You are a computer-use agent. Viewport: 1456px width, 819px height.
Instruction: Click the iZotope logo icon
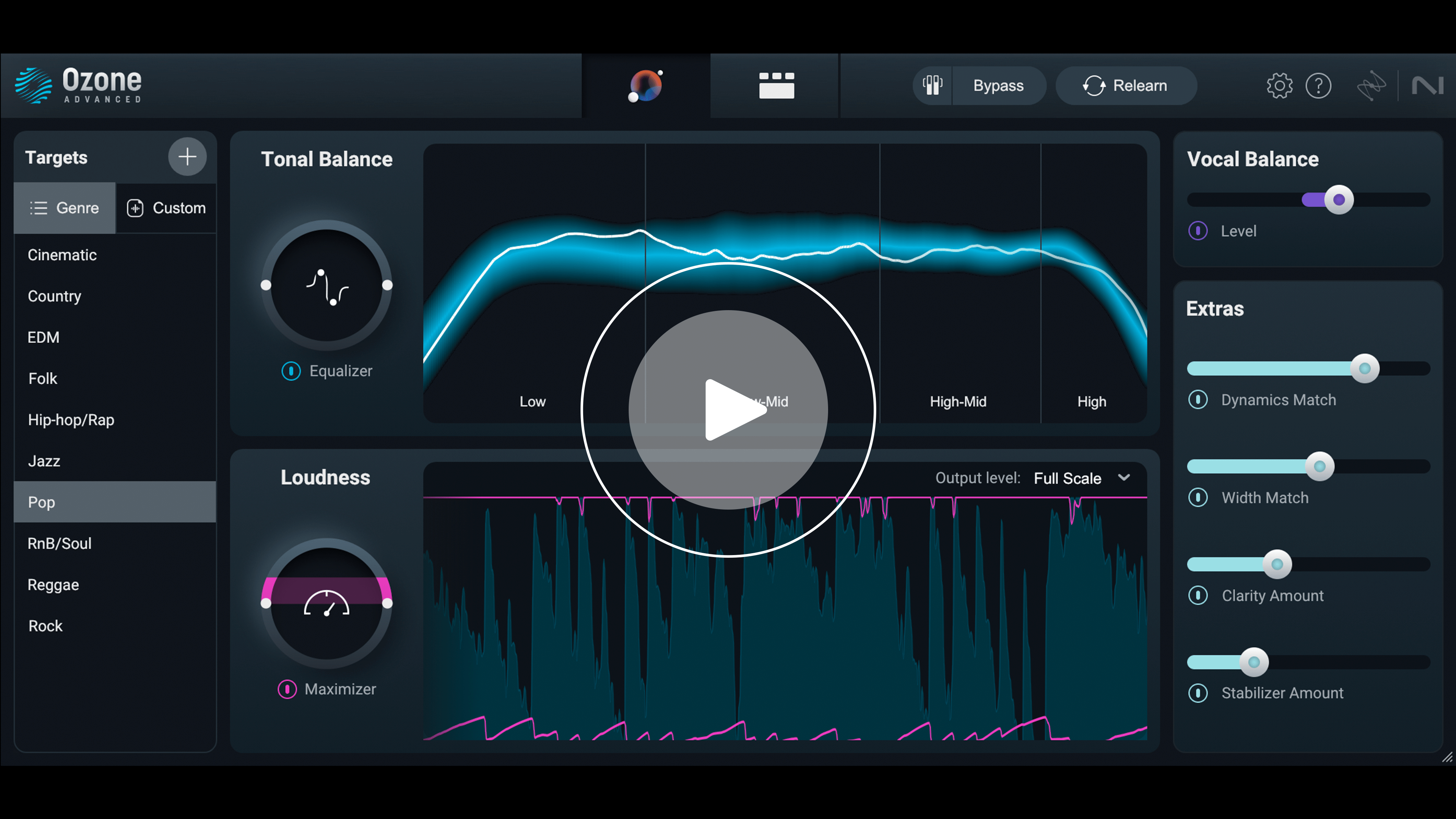click(x=1371, y=86)
